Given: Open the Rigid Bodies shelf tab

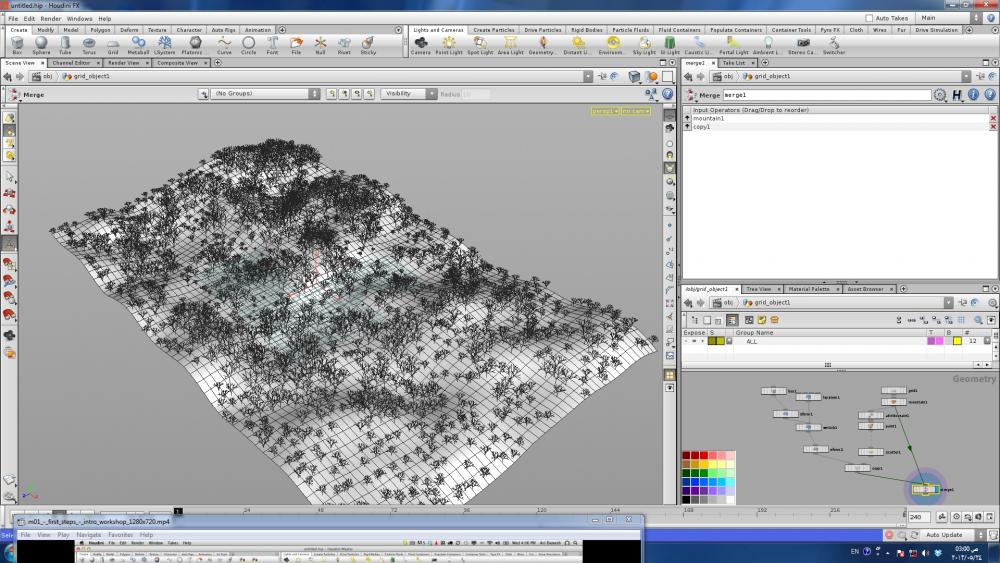Looking at the screenshot, I should [x=586, y=30].
